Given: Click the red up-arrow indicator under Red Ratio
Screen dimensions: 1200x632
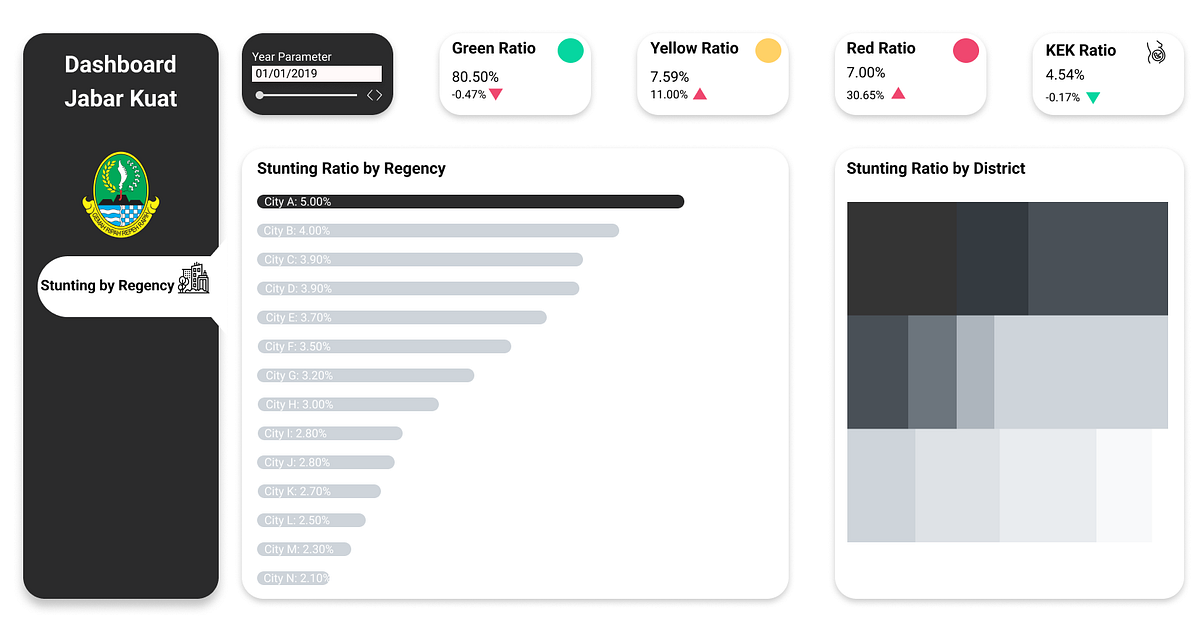Looking at the screenshot, I should coord(898,94).
